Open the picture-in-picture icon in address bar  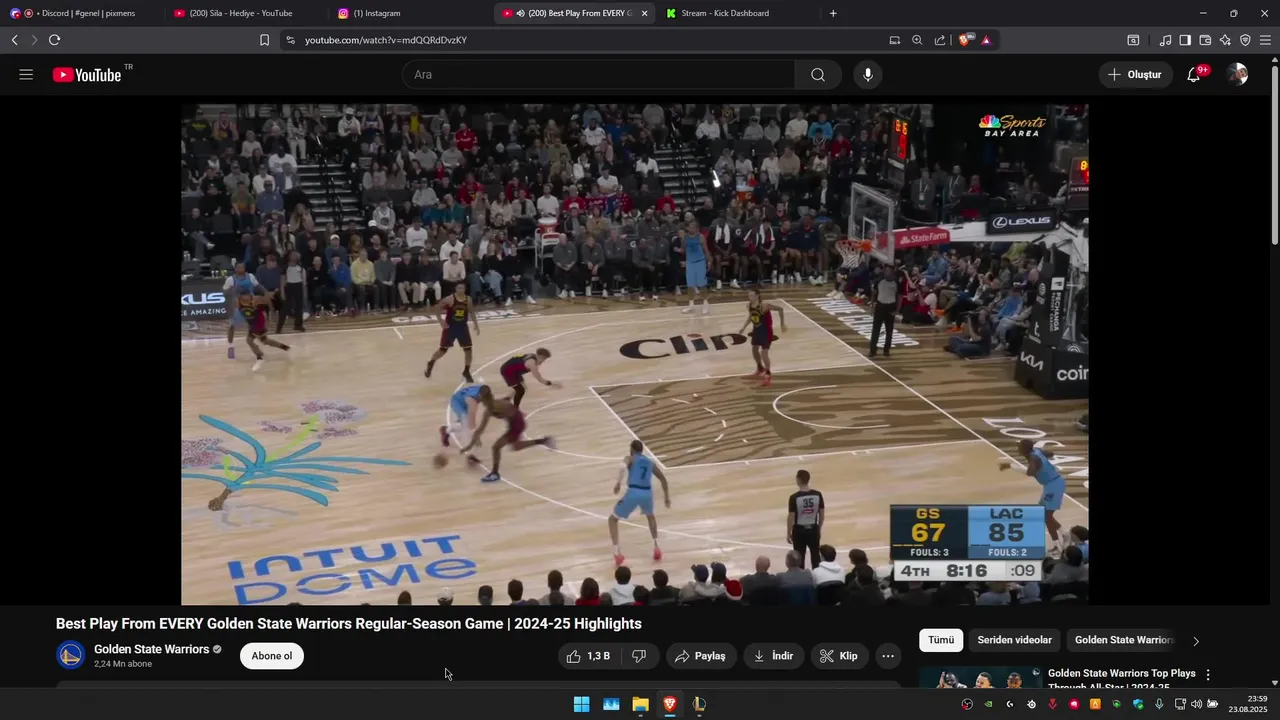tap(895, 40)
